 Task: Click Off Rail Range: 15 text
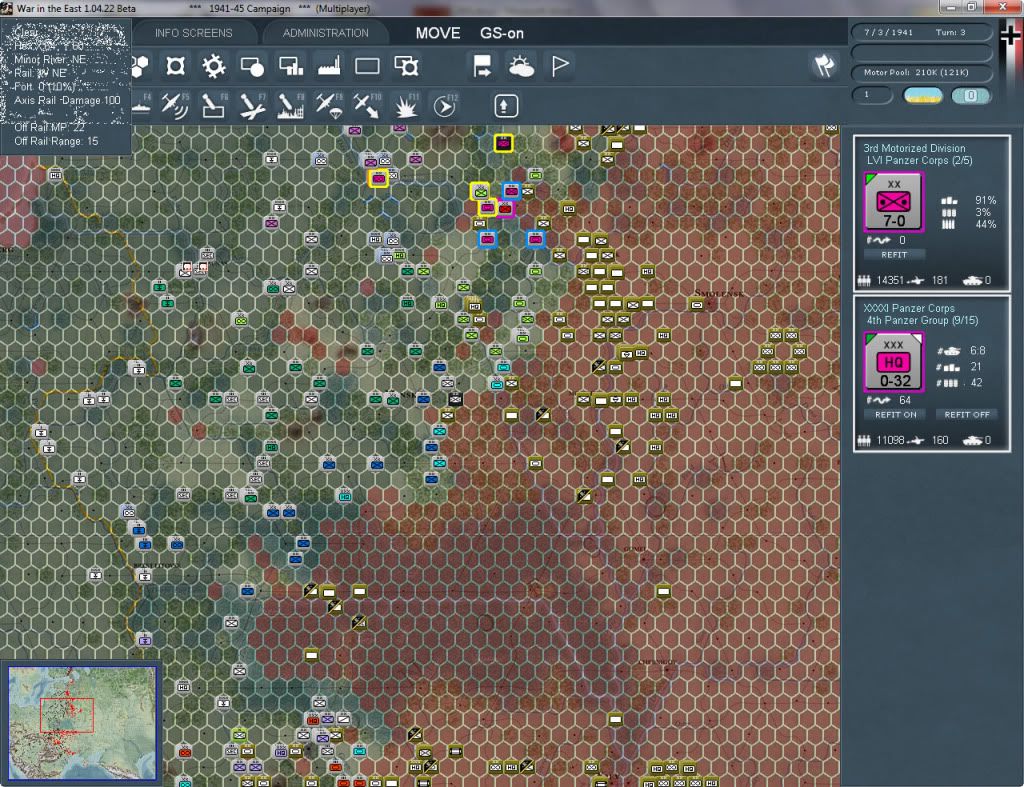point(56,141)
